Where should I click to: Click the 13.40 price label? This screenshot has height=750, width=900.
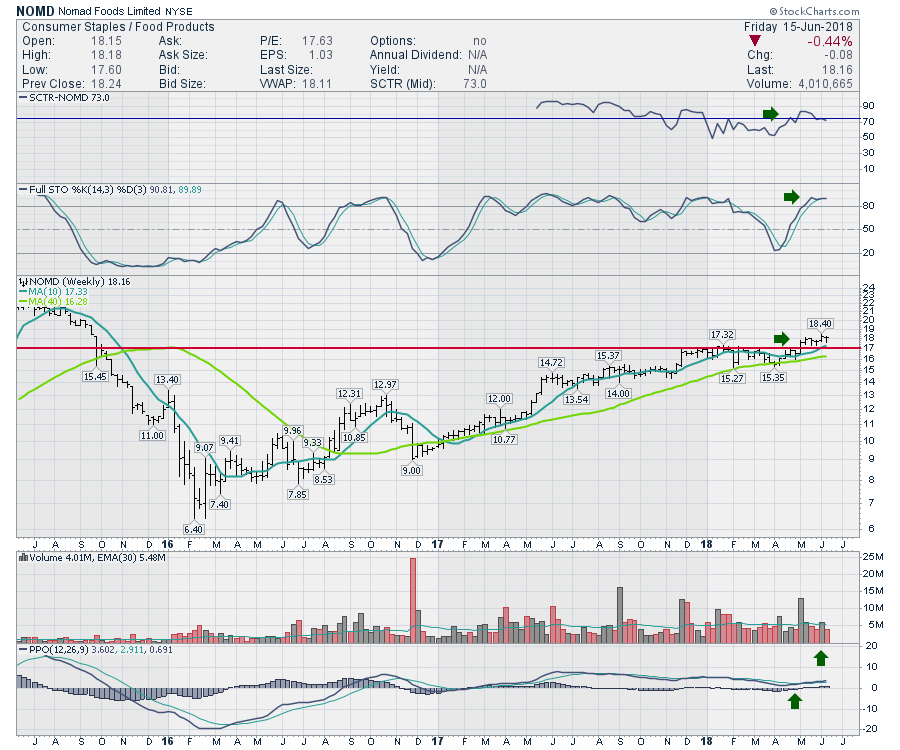167,379
